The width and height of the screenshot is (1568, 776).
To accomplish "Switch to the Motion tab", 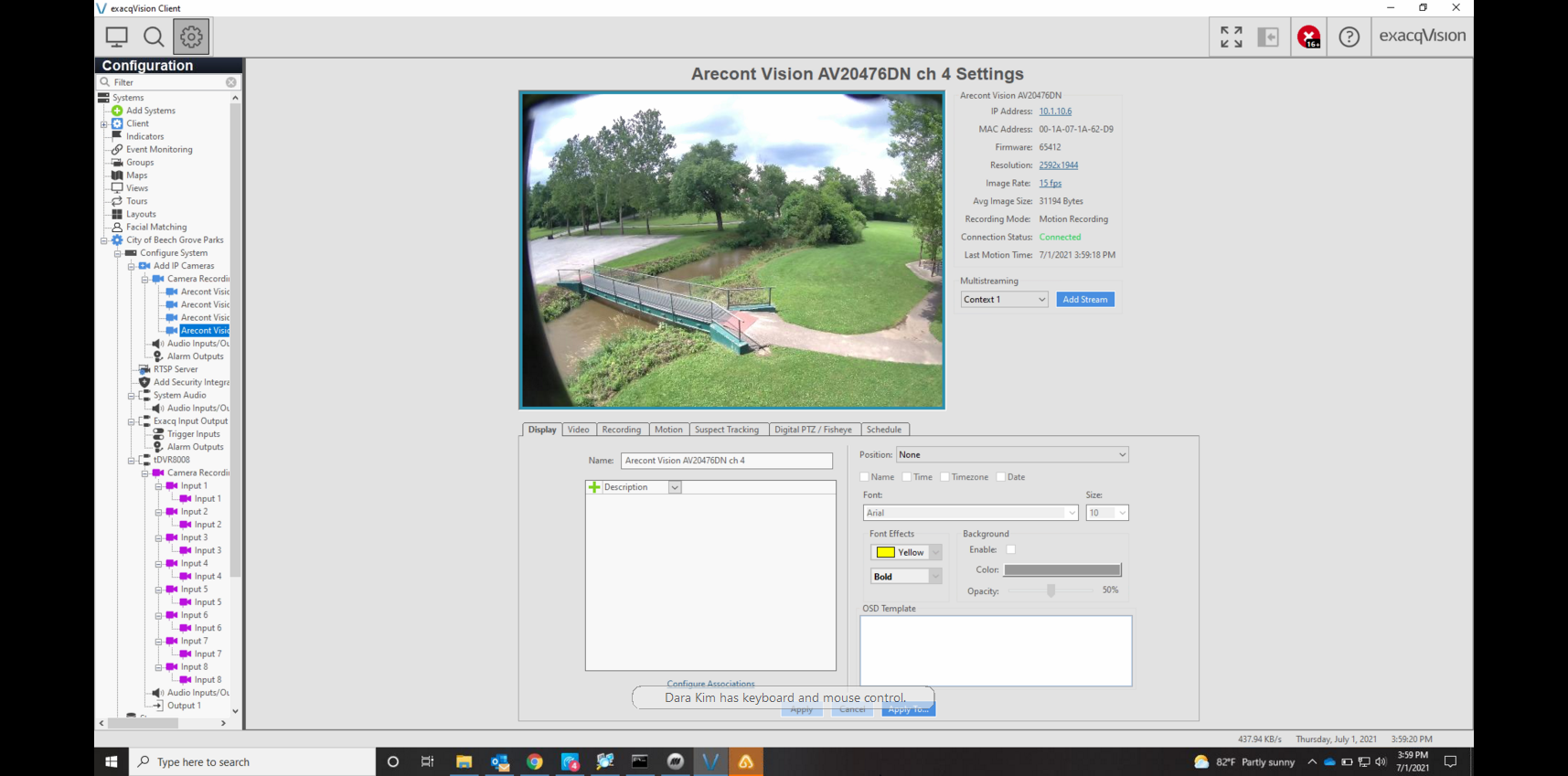I will point(668,430).
